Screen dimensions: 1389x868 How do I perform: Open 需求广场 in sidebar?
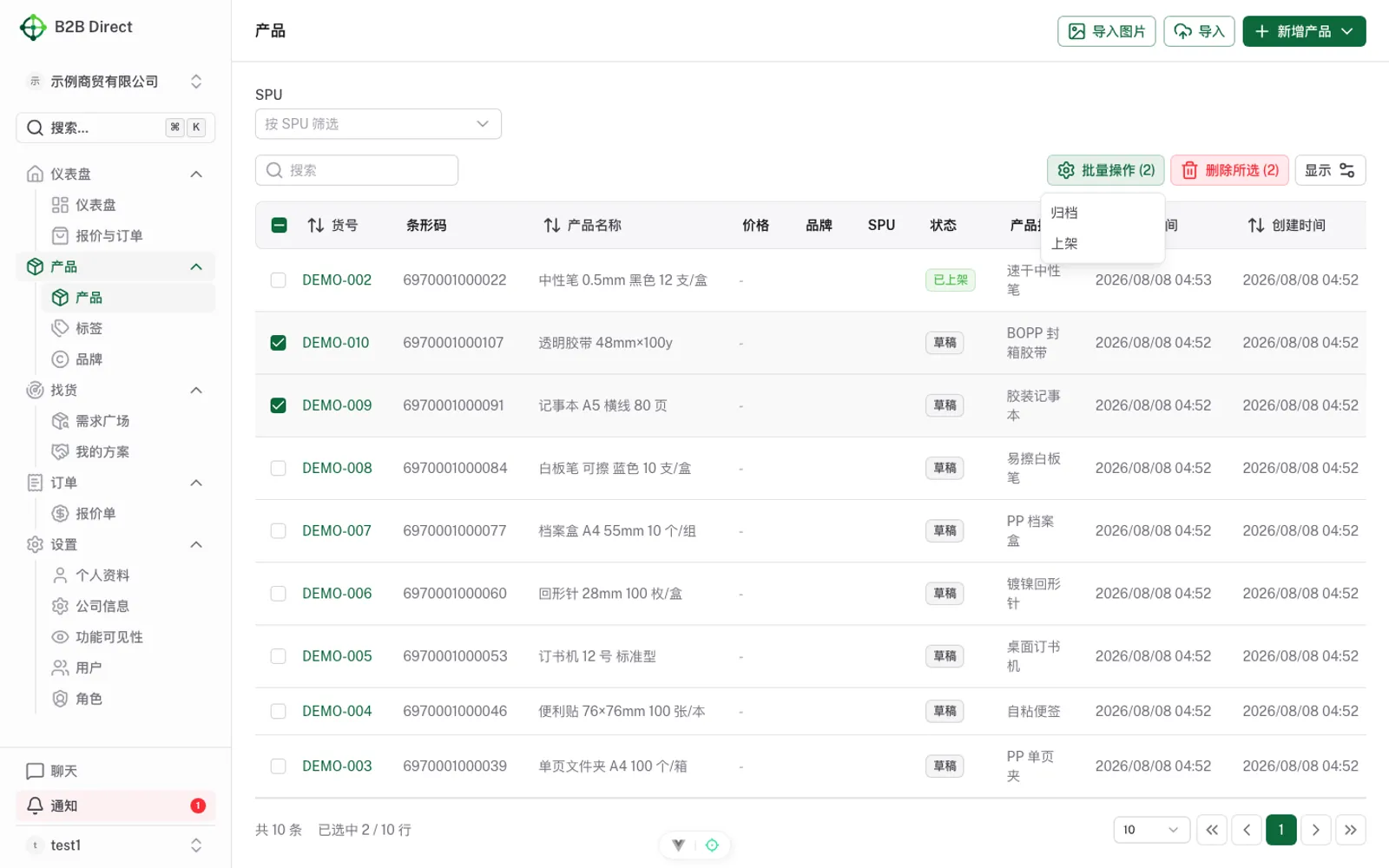point(128,421)
